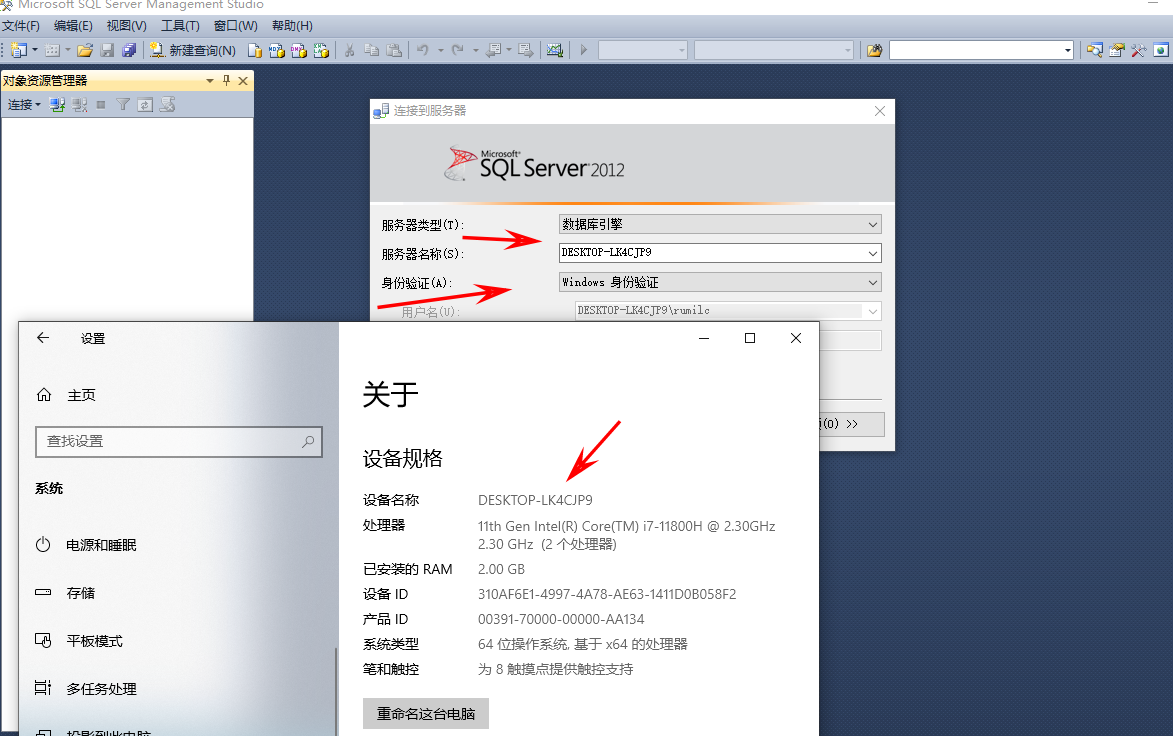Click the 重命名这台电脑 button
The height and width of the screenshot is (736, 1173).
pyautogui.click(x=426, y=714)
